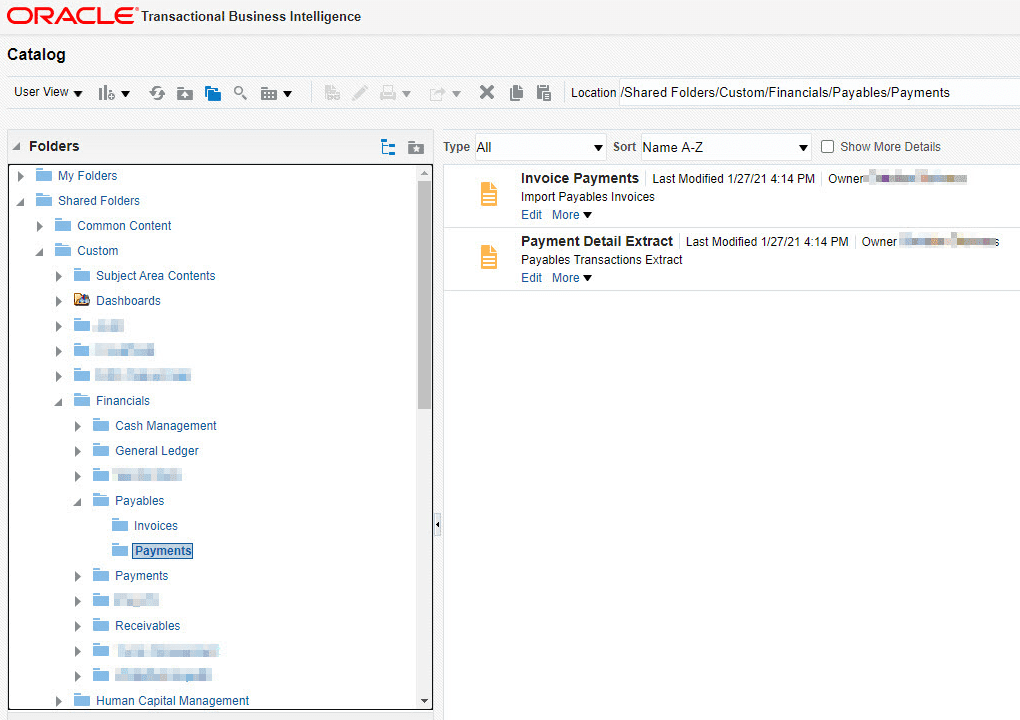Click folder tree scroll down arrow
Viewport: 1020px width, 720px height.
[424, 701]
